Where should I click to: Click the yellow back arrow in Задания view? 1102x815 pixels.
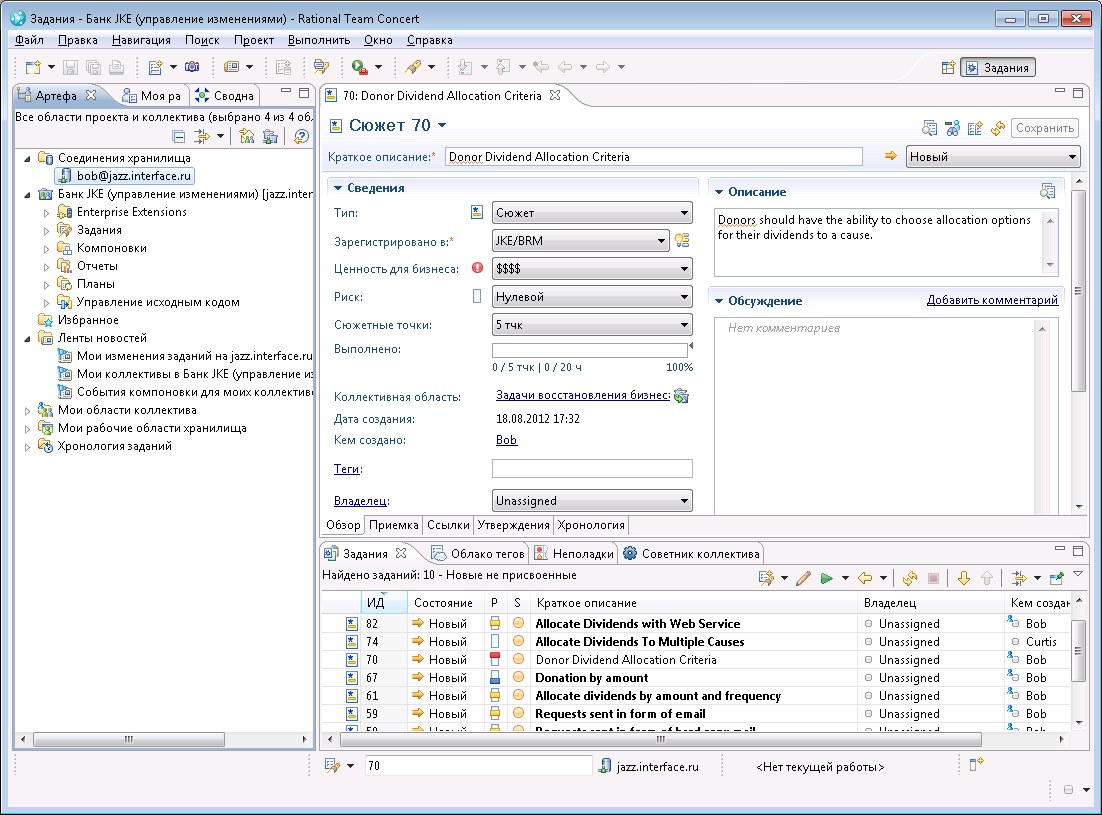(864, 578)
